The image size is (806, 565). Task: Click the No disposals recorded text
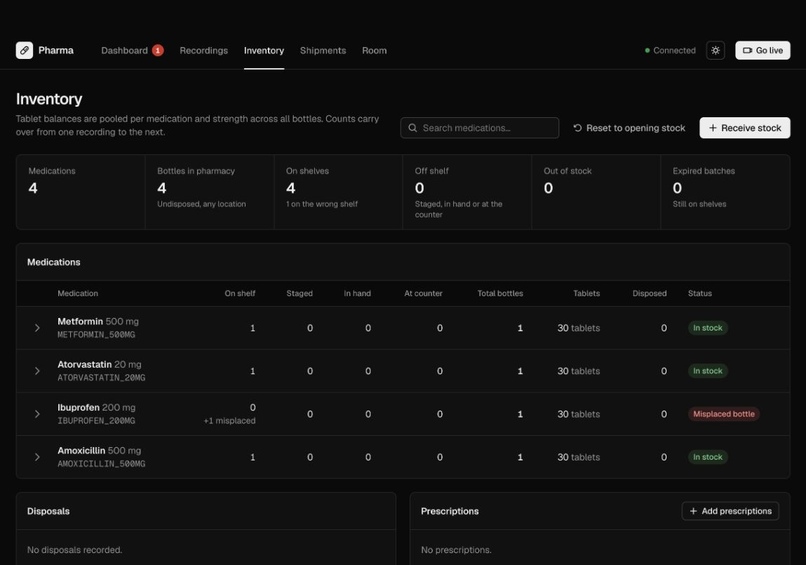click(x=75, y=550)
